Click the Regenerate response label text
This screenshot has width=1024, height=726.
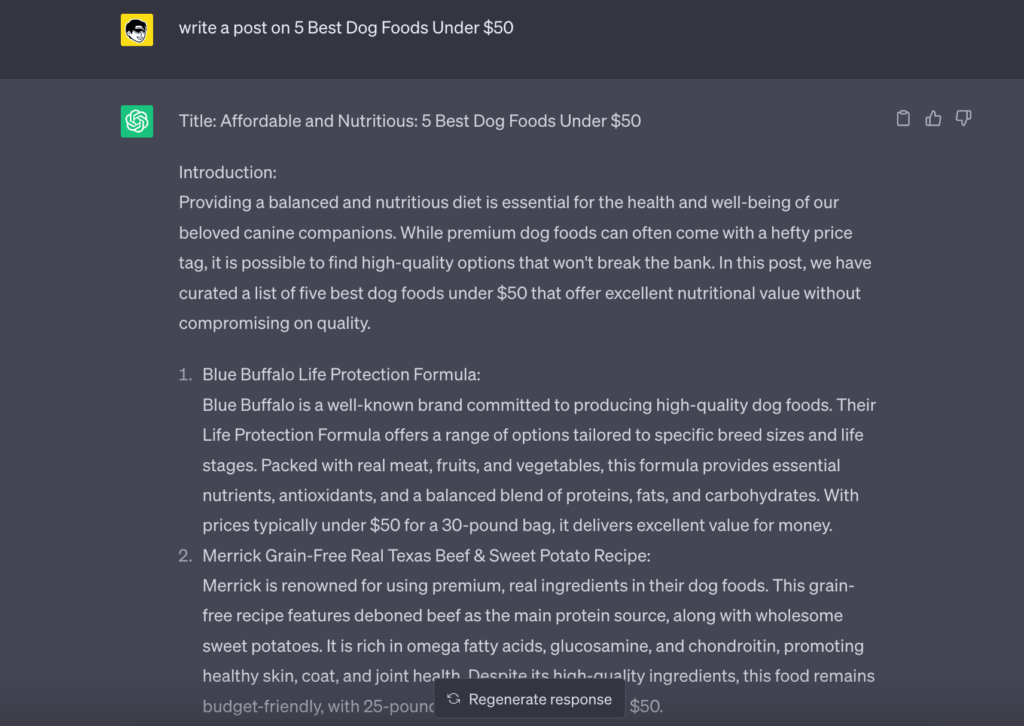[540, 699]
